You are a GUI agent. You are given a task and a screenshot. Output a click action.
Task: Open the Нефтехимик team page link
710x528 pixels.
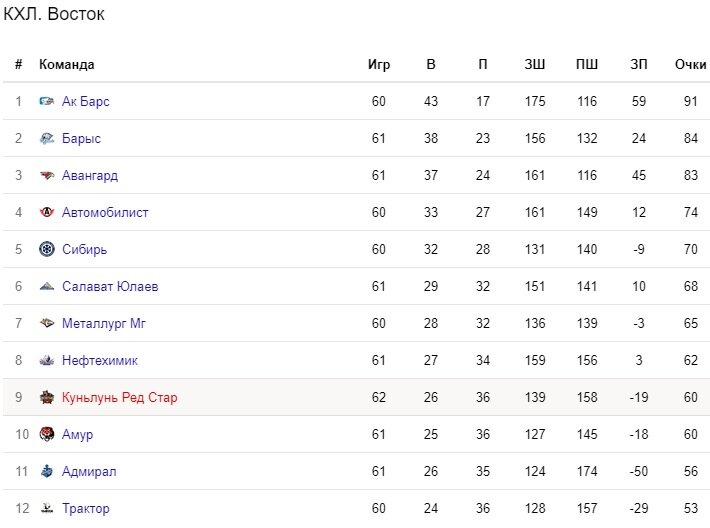click(100, 360)
